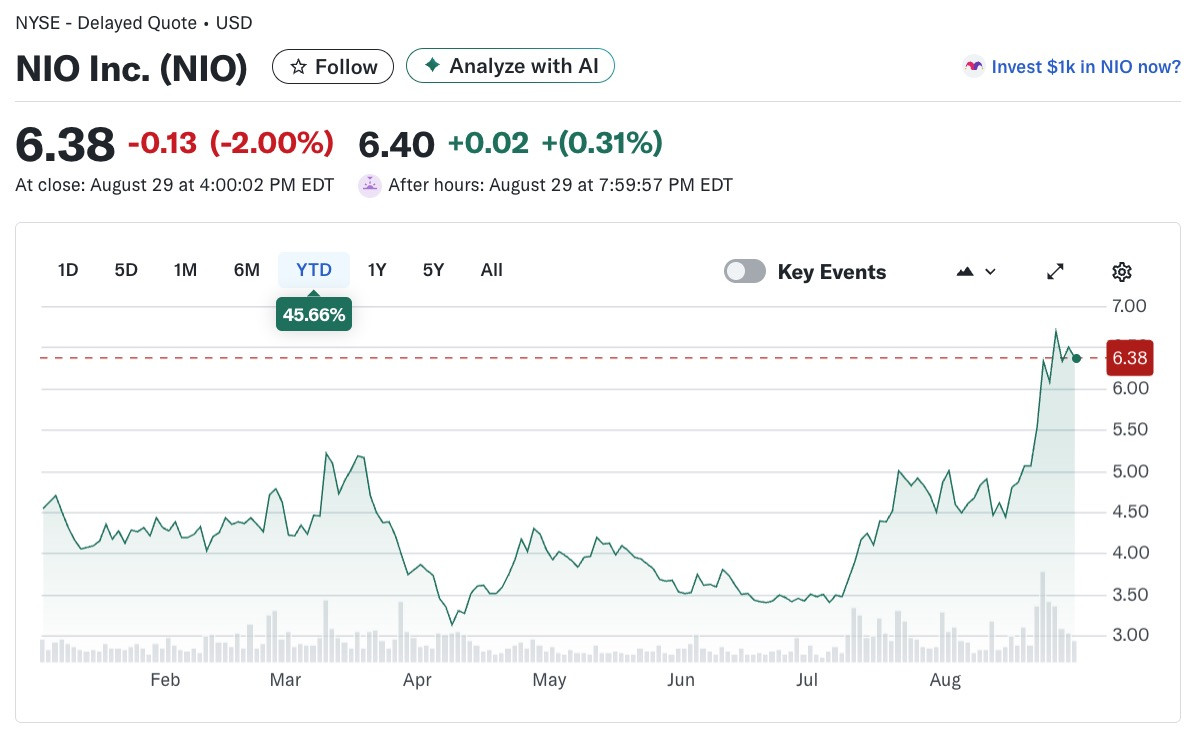This screenshot has width=1199, height=734.
Task: Click the 4.50 y-axis label
Action: [x=1130, y=512]
